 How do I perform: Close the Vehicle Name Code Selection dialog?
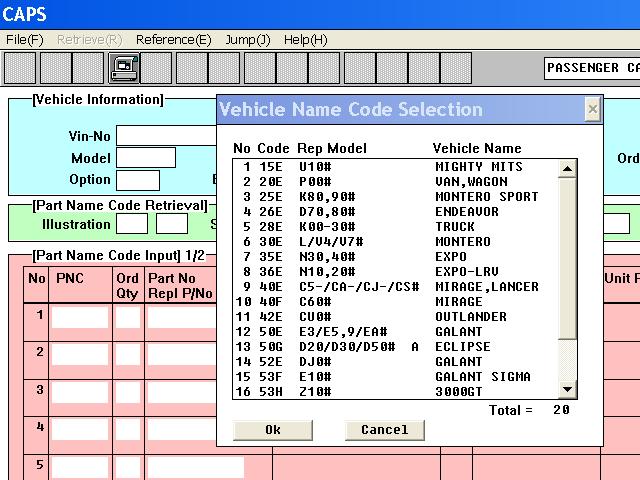(592, 109)
